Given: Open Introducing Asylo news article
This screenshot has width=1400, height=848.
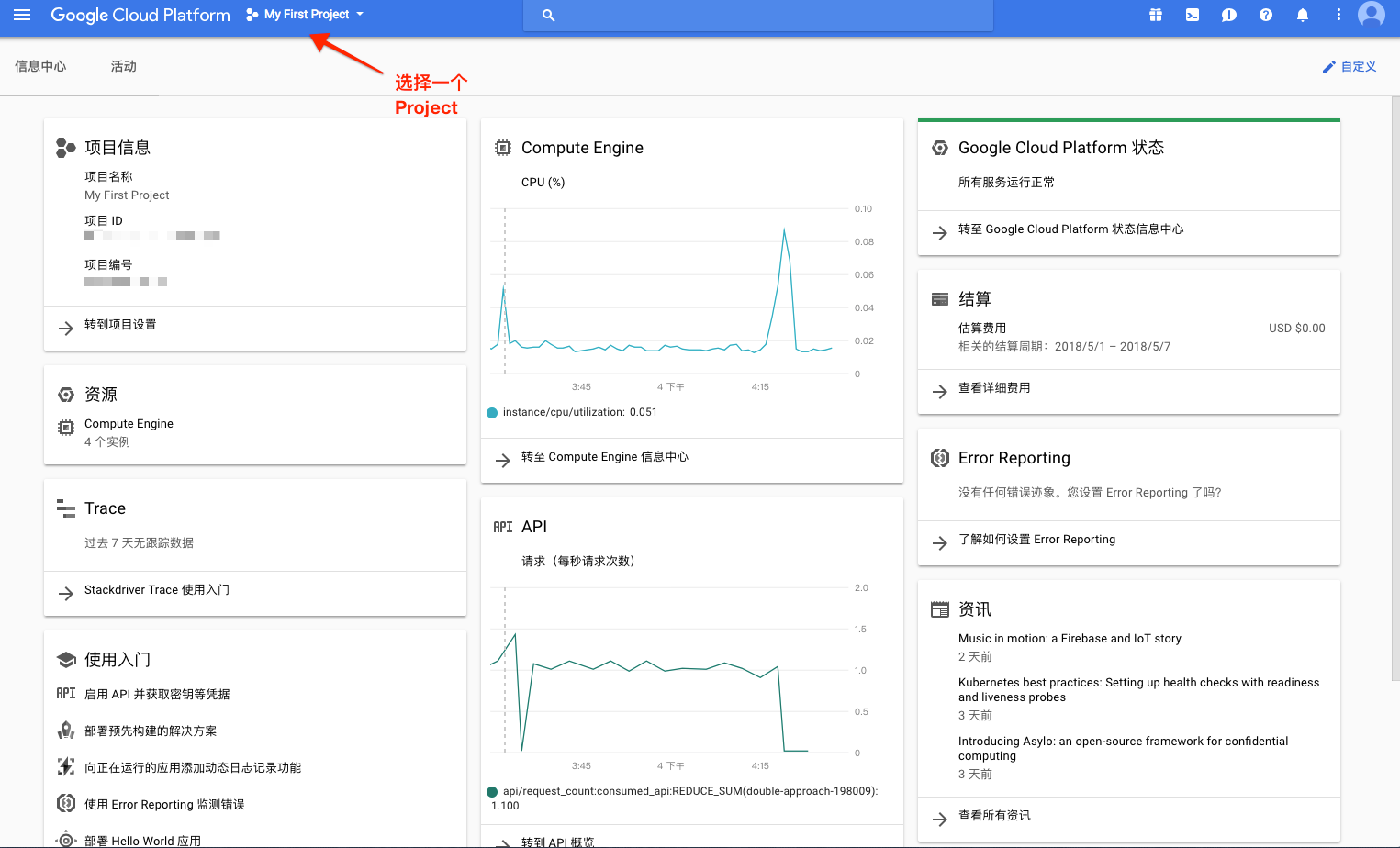Looking at the screenshot, I should coord(1123,749).
